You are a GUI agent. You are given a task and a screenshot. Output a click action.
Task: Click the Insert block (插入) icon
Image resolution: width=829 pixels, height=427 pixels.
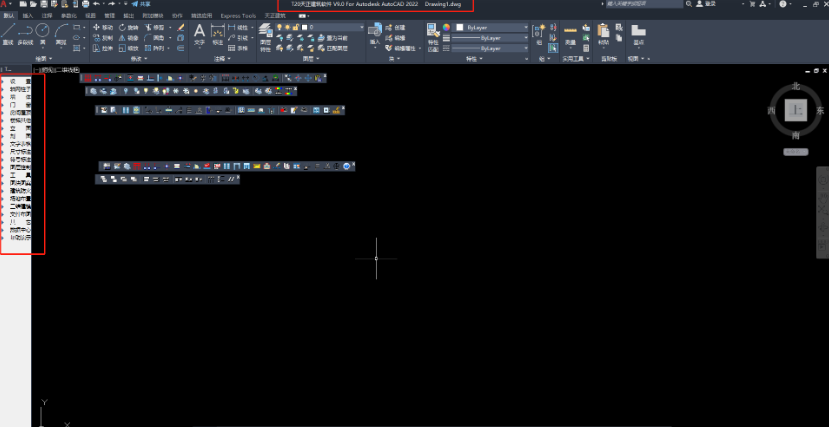tap(374, 34)
